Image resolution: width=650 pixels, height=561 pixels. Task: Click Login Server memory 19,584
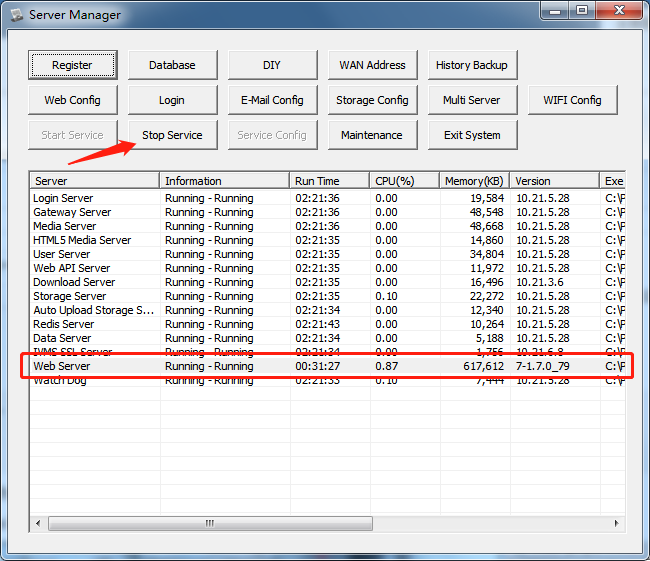point(487,198)
